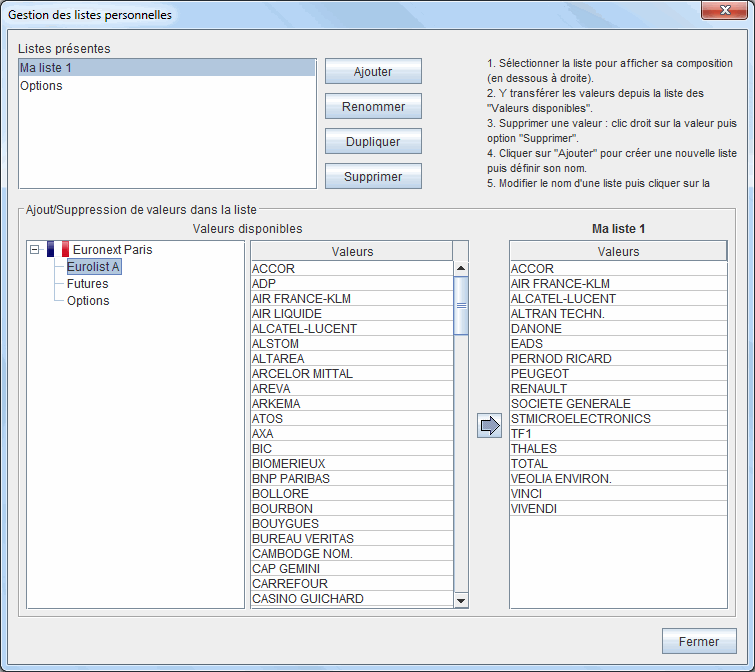The width and height of the screenshot is (755, 672).
Task: Click scroll up arrow of available values
Action: [x=461, y=268]
